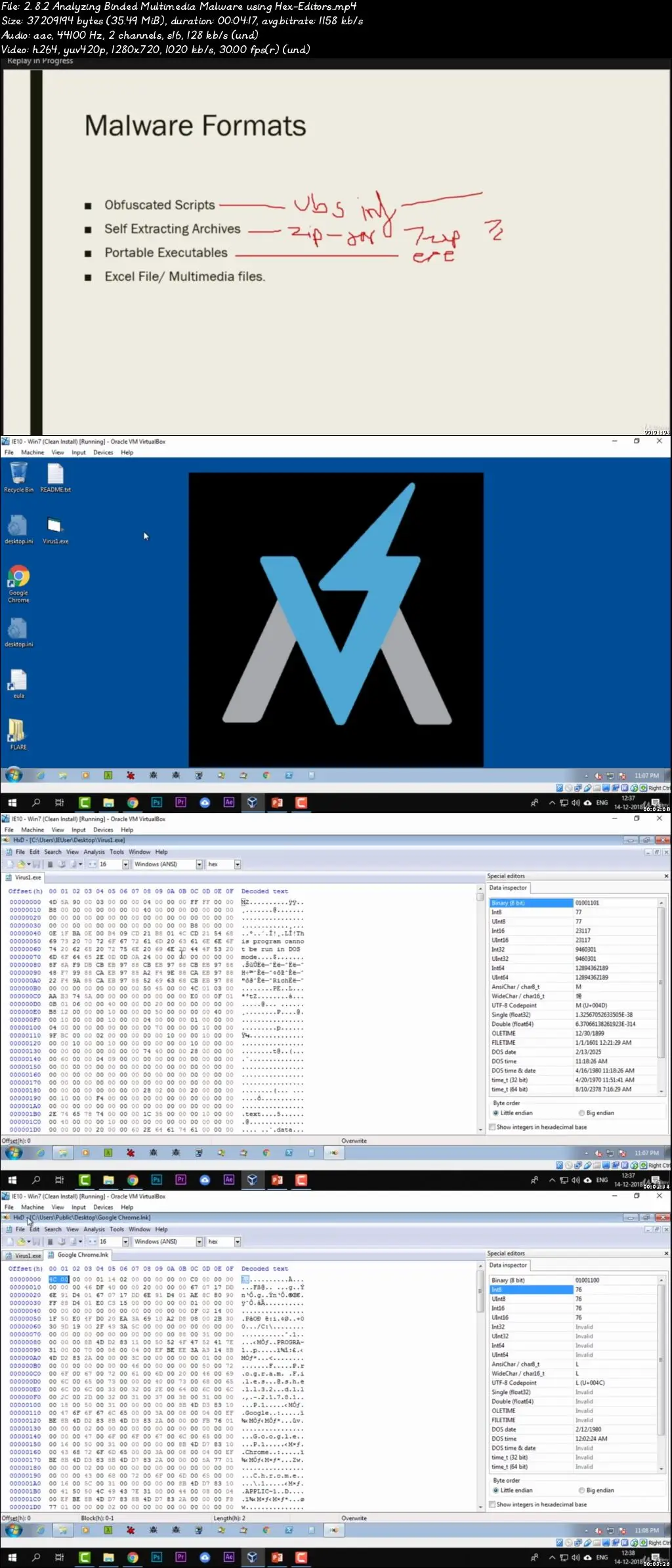Click New file icon in Virus1.exe HxD toolbar
The image size is (672, 1568).
(10, 864)
